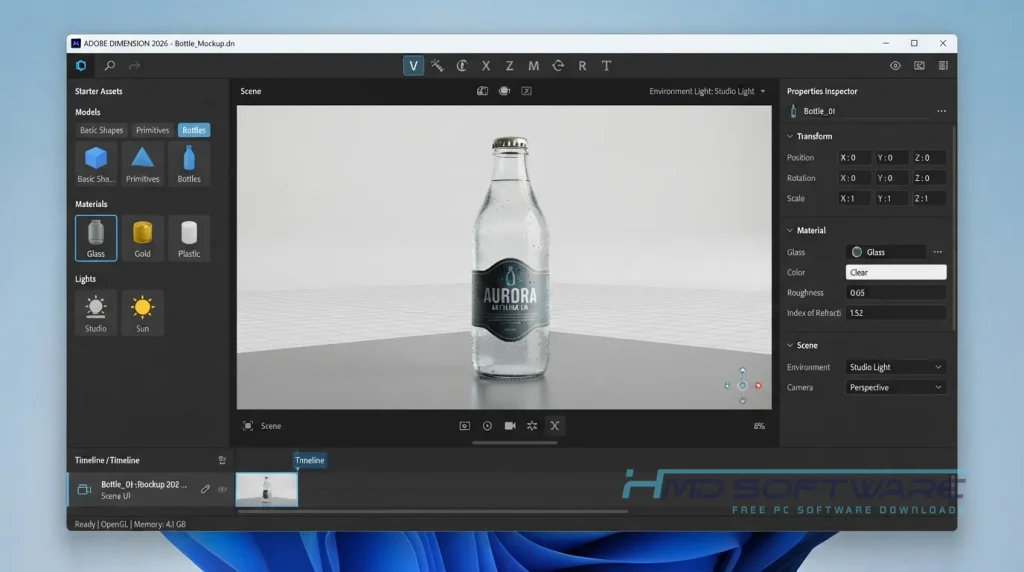This screenshot has height=572, width=1024.
Task: Switch to the Primitives tab
Action: point(152,130)
